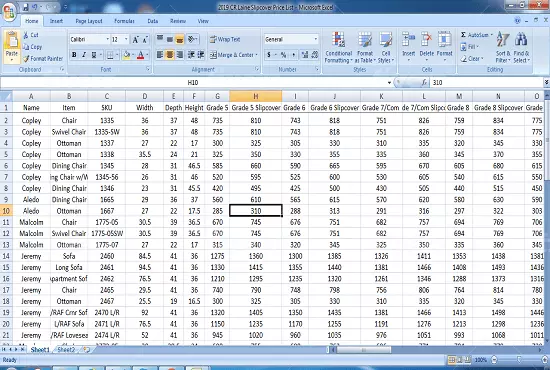Open Conditional Formatting menu

point(338,47)
